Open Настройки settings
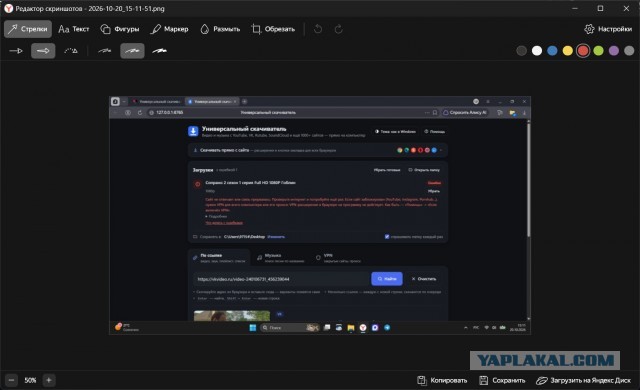The height and width of the screenshot is (390, 640). 608,29
